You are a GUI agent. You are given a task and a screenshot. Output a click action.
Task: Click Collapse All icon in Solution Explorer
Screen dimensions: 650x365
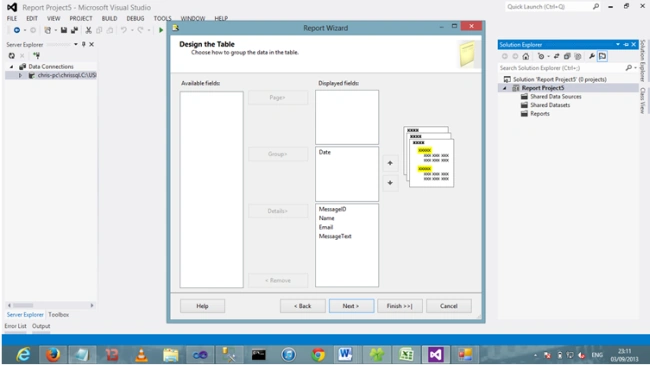(x=567, y=56)
